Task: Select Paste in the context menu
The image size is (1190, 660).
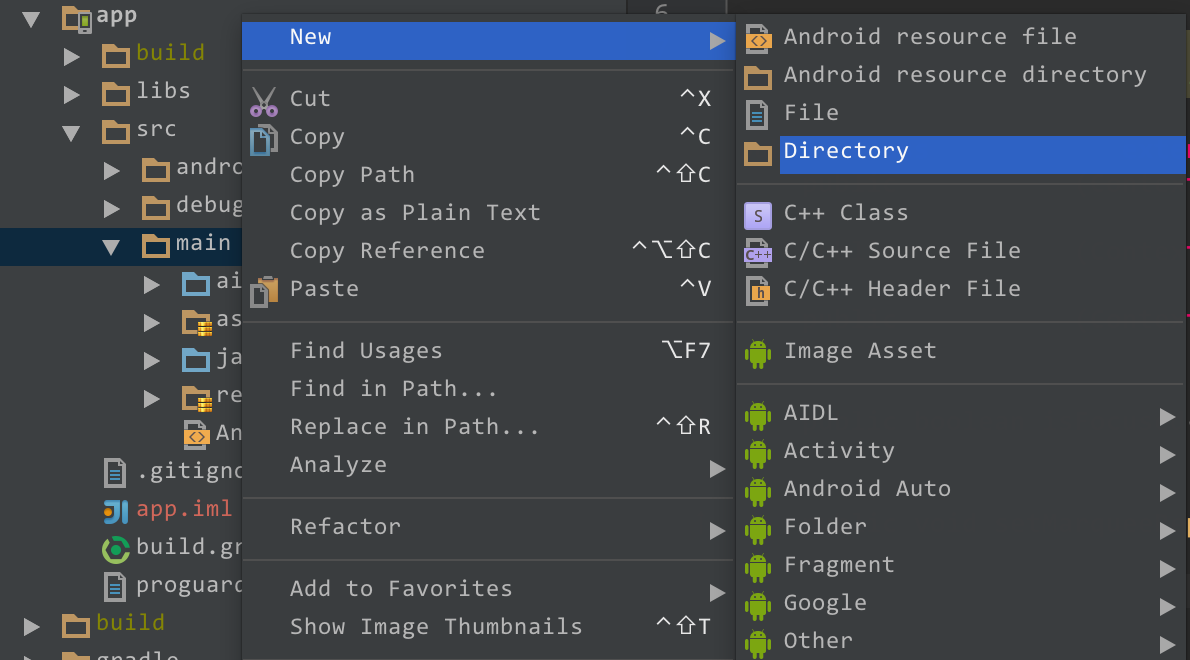Action: click(488, 288)
